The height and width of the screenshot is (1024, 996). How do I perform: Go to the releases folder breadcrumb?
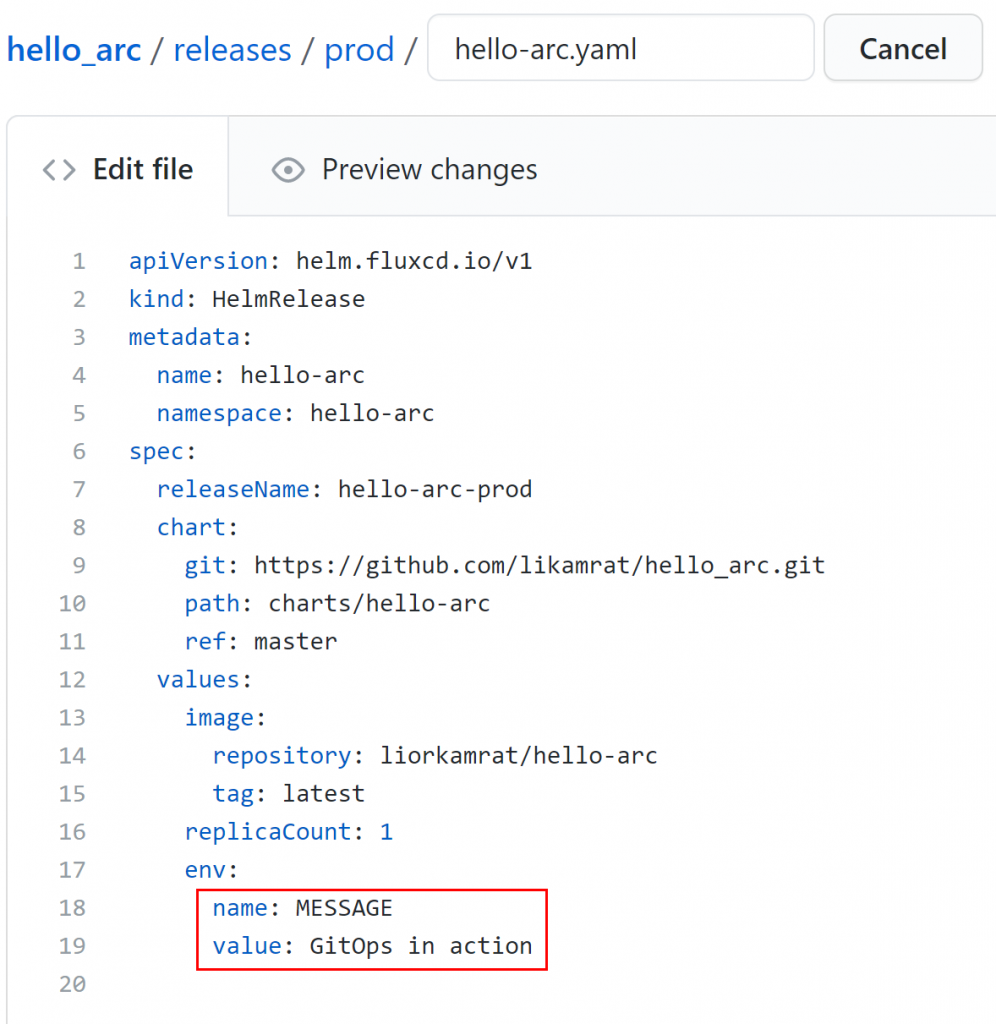point(232,50)
